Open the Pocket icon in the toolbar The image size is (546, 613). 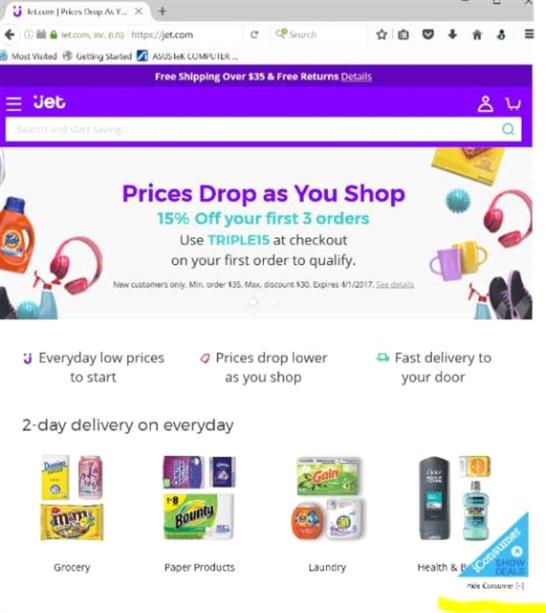click(x=428, y=35)
